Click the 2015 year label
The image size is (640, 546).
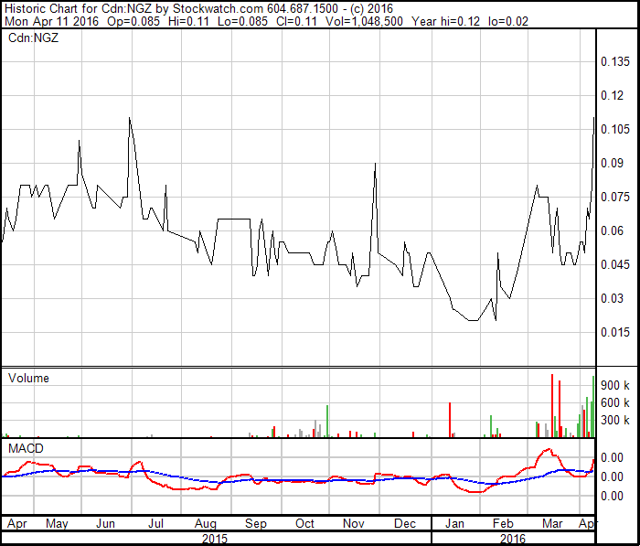pos(215,539)
